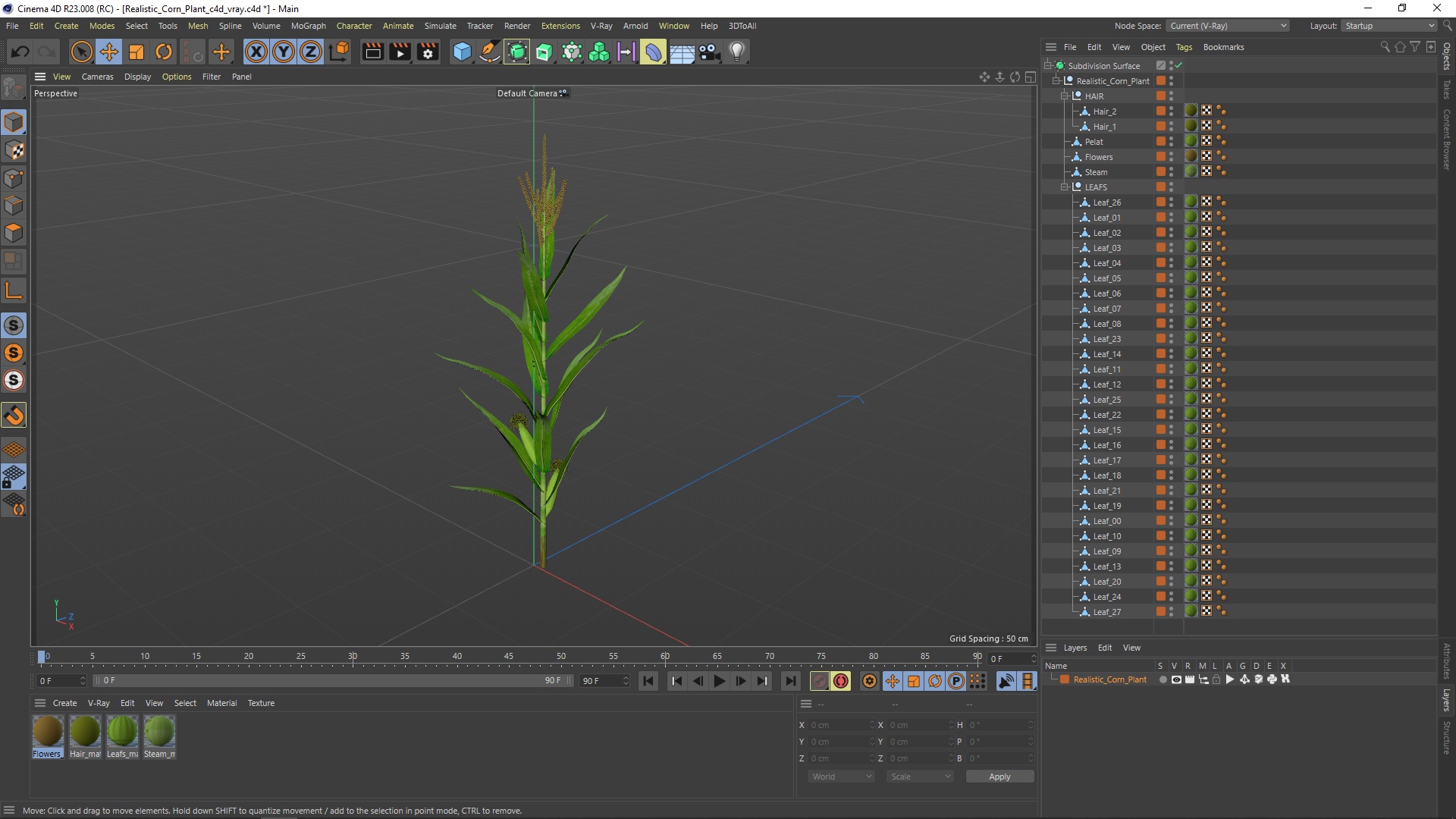Click Object Manager search icon
Viewport: 1456px width, 819px height.
[1385, 47]
